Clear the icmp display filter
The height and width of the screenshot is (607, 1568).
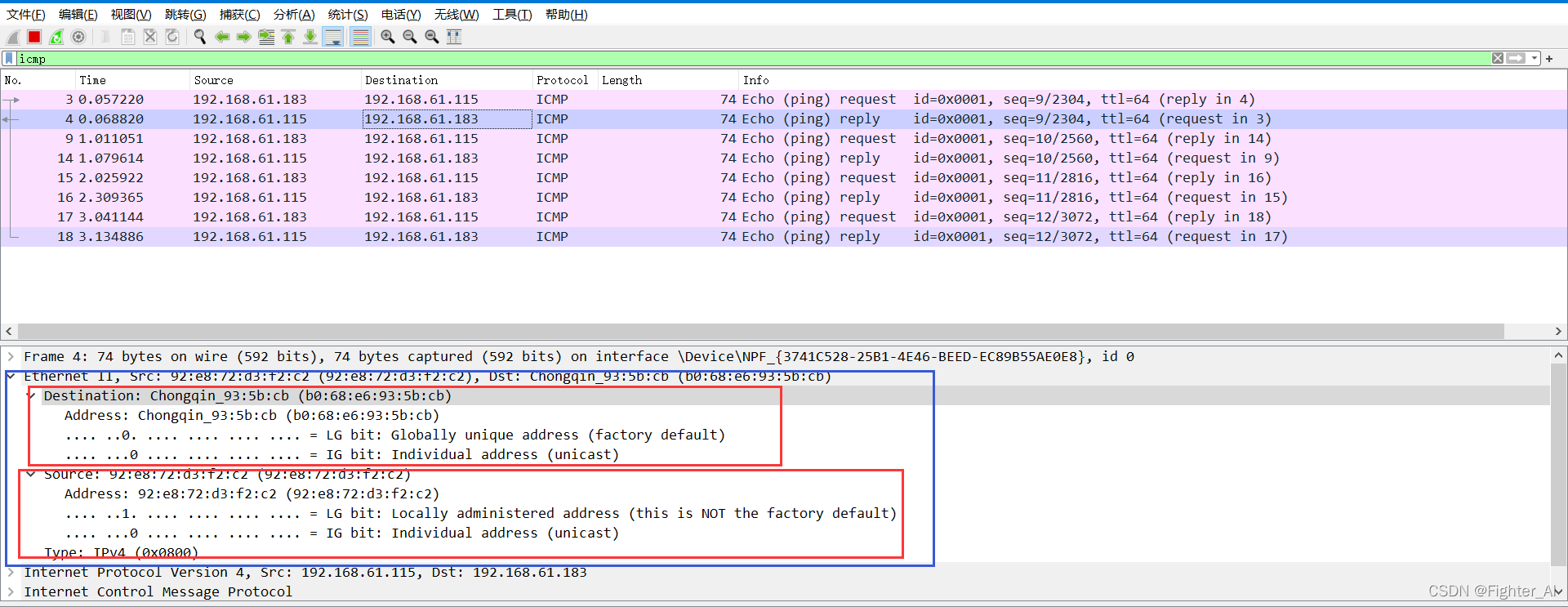(x=1498, y=58)
